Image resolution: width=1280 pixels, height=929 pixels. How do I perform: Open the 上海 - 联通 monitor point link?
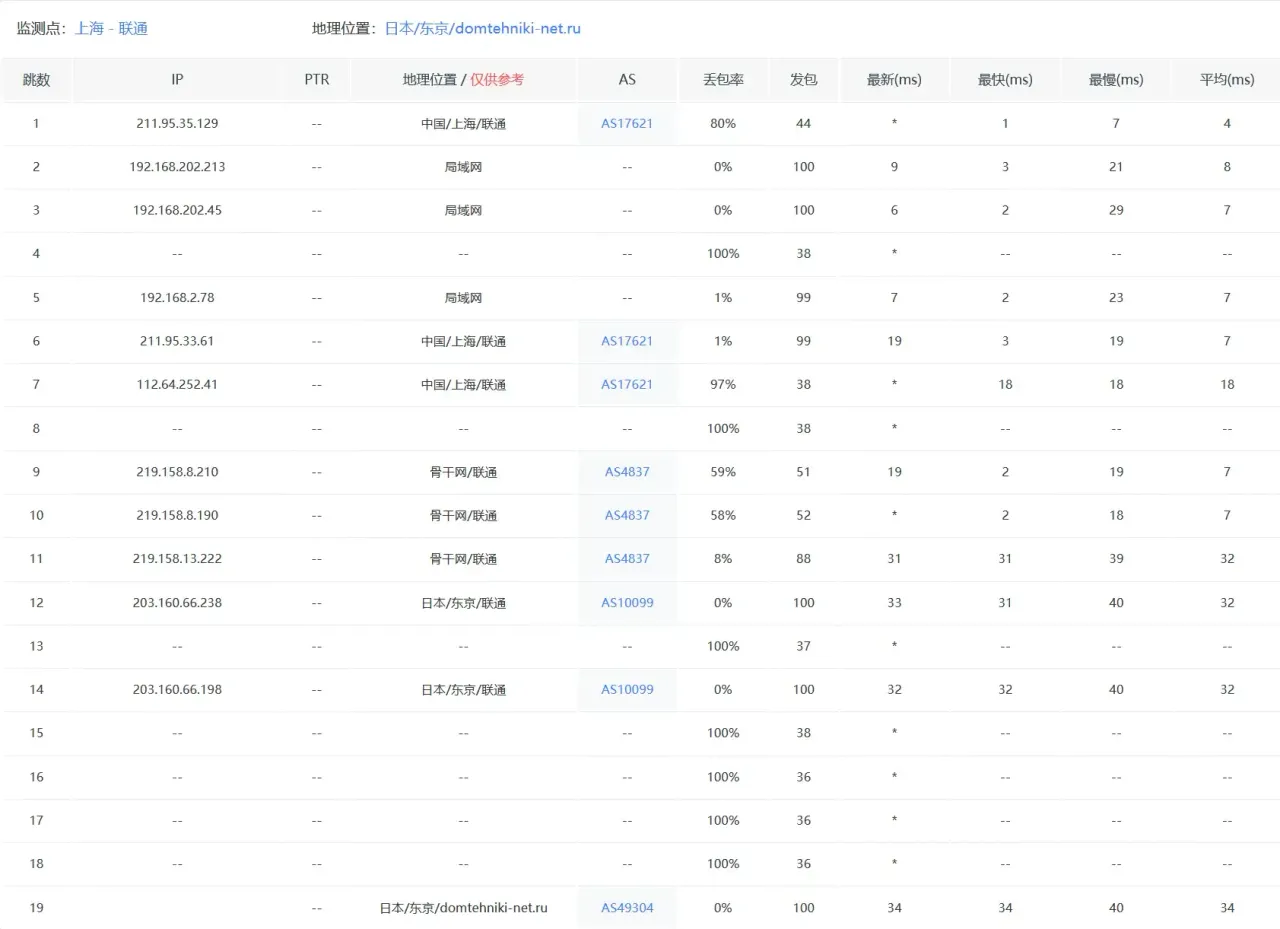coord(111,29)
